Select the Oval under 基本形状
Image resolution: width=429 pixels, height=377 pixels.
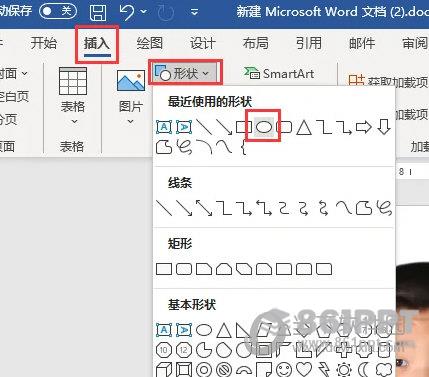pos(204,330)
